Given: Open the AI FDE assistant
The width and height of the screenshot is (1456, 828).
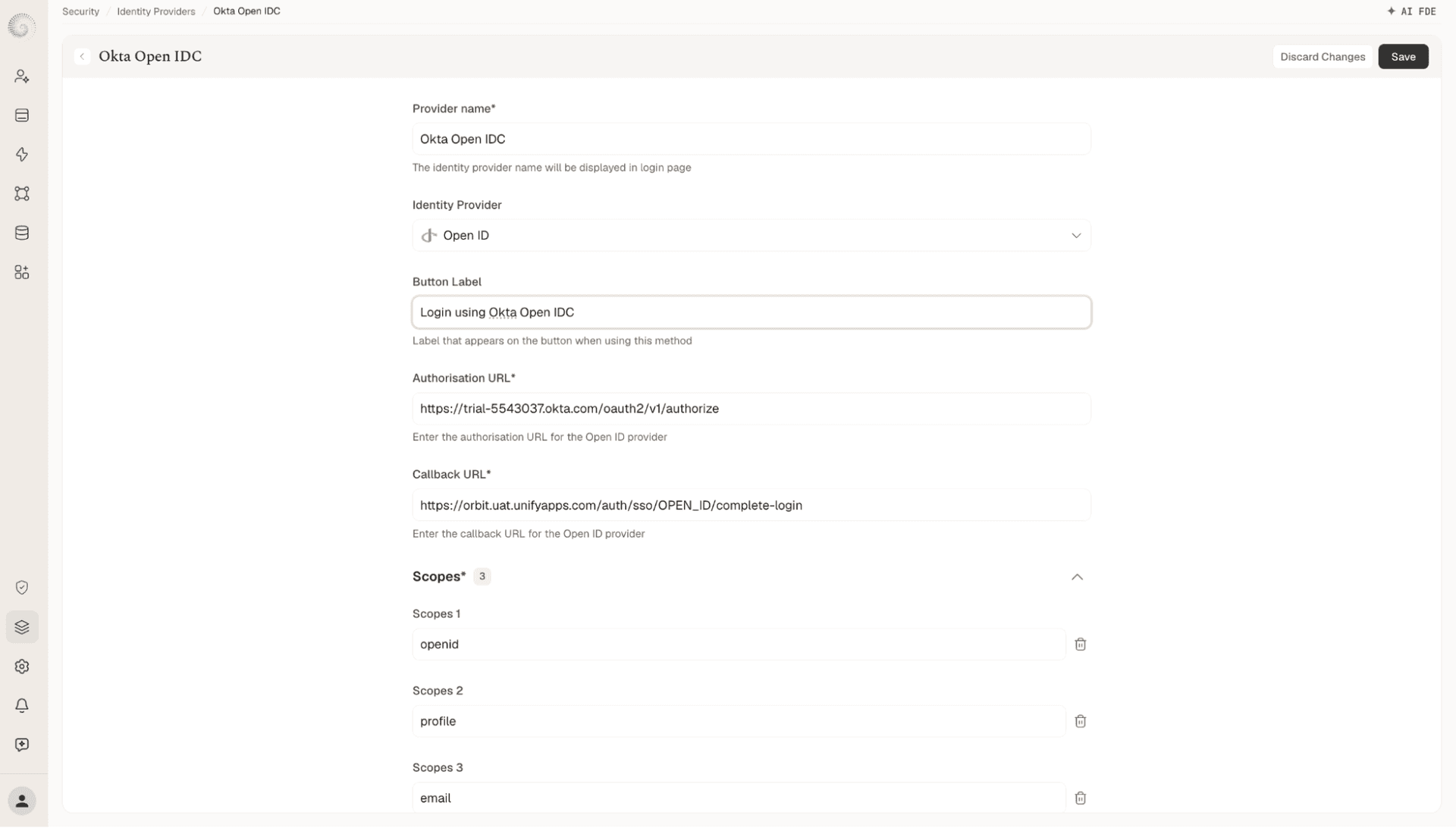Looking at the screenshot, I should [1411, 11].
